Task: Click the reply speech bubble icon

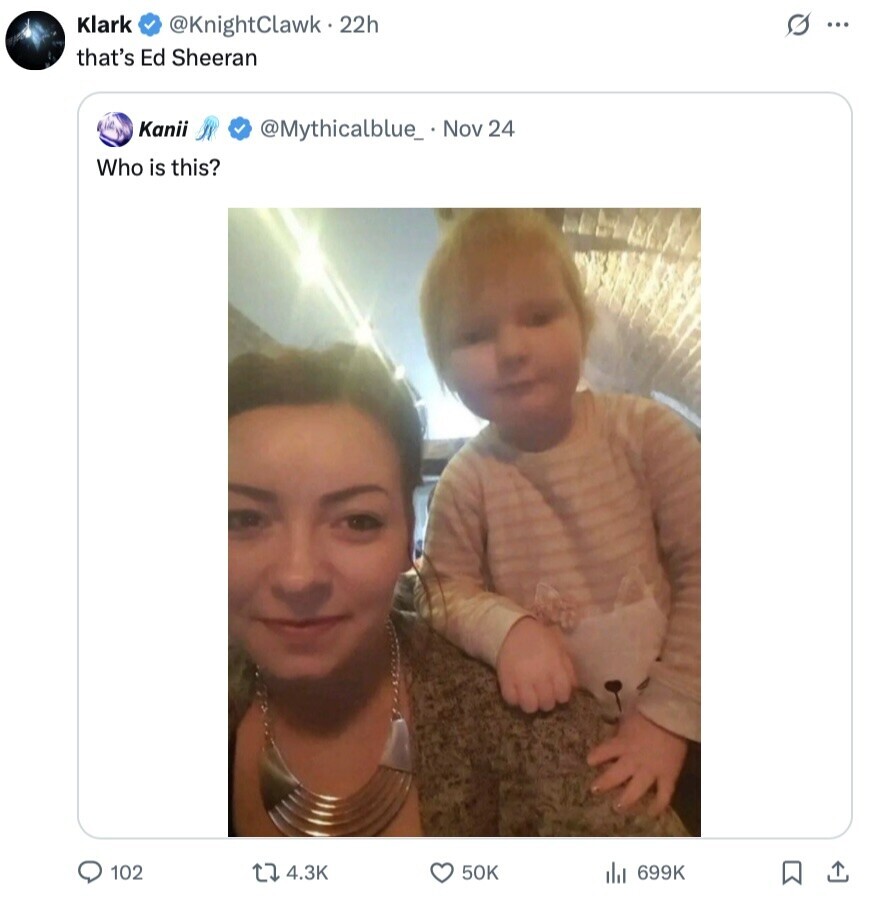Action: point(91,872)
